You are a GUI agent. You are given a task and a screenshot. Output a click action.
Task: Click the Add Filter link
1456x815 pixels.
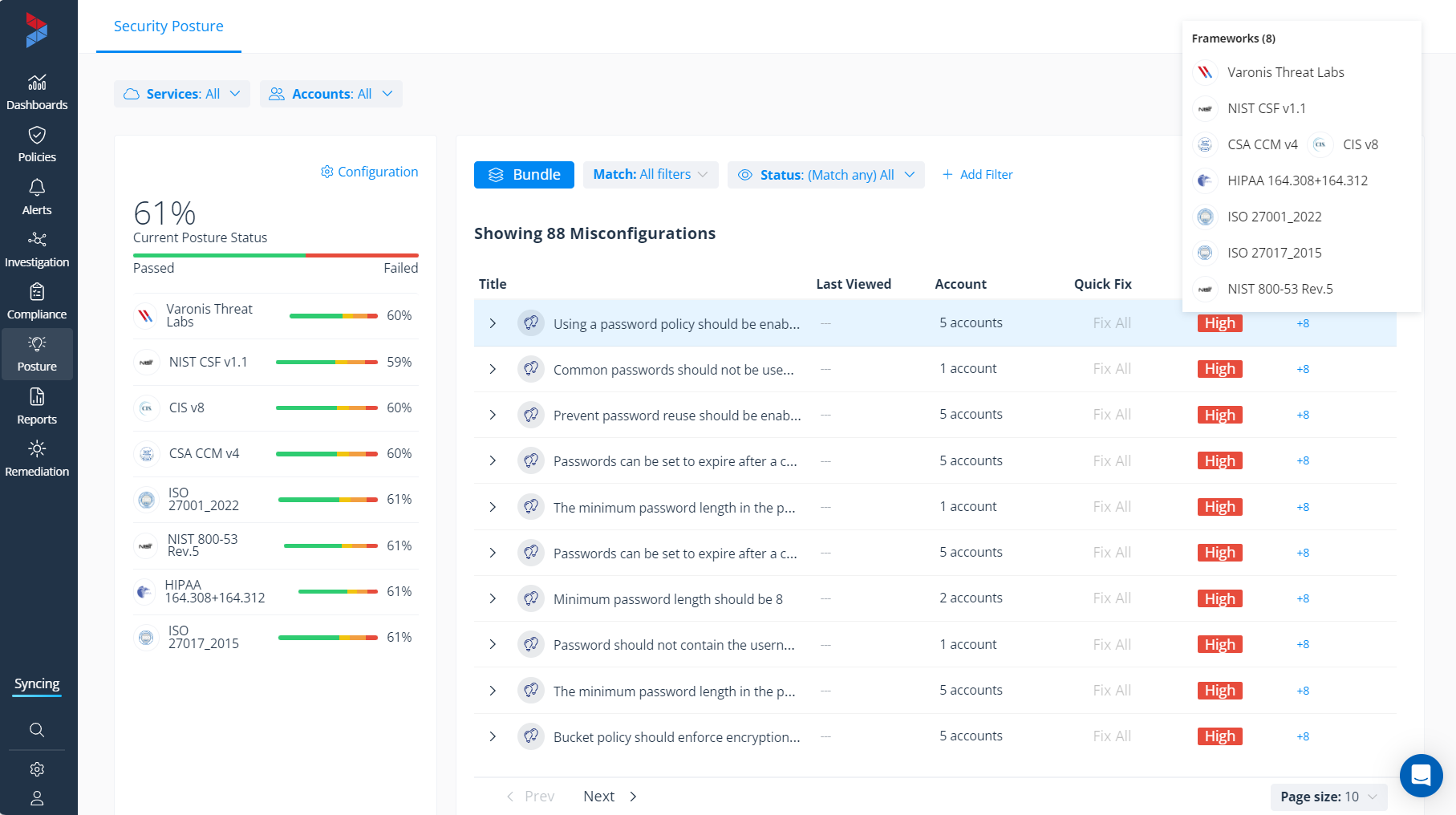pos(977,175)
